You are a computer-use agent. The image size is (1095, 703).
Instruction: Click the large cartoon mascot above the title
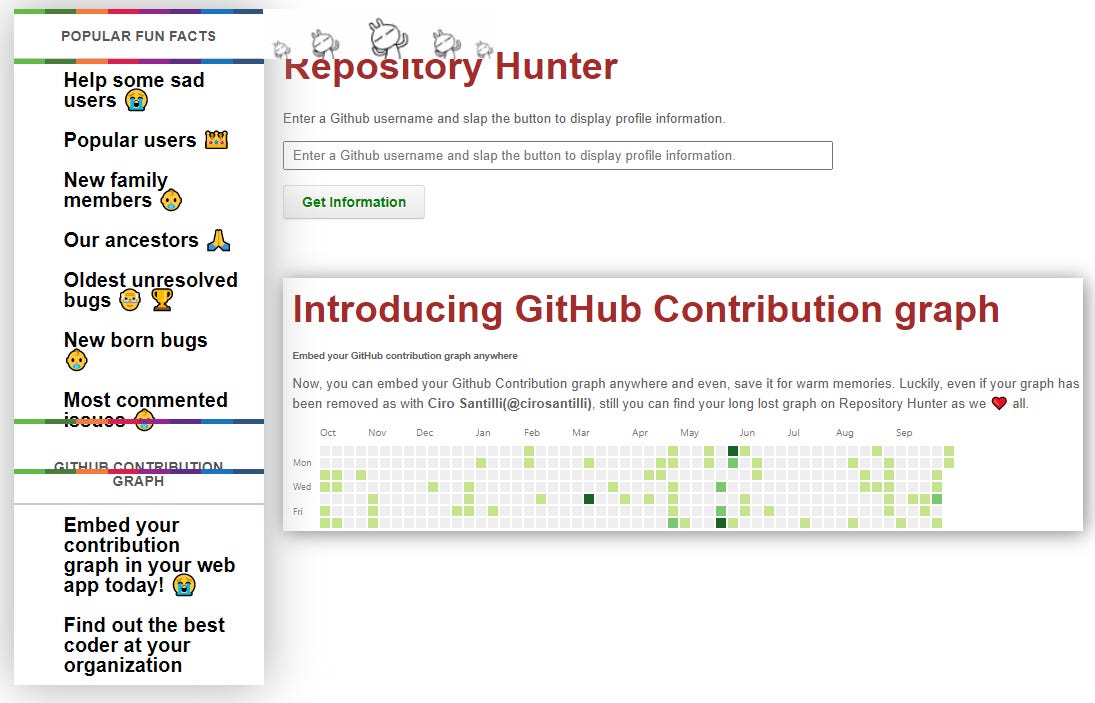click(x=388, y=38)
